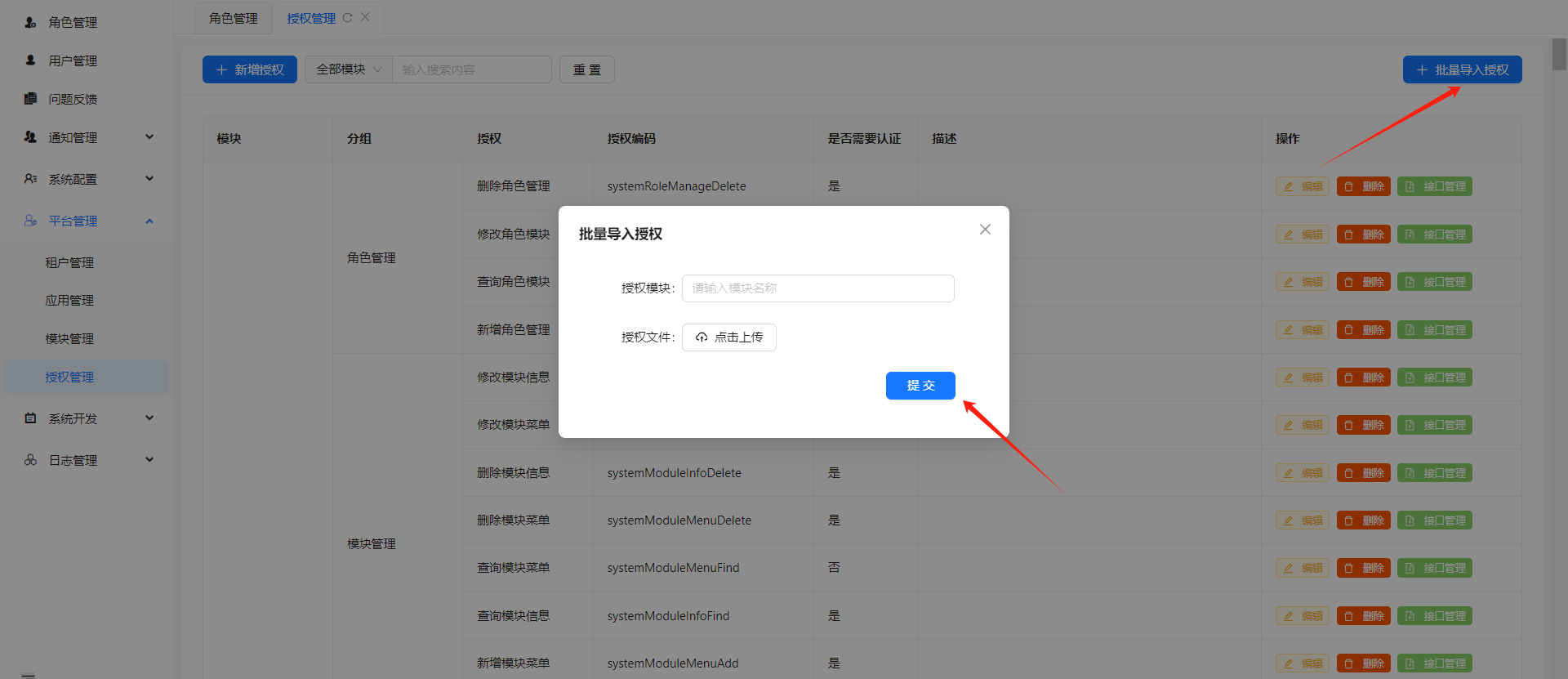1568x679 pixels.
Task: Click the 批量导入授权 button
Action: [1462, 69]
